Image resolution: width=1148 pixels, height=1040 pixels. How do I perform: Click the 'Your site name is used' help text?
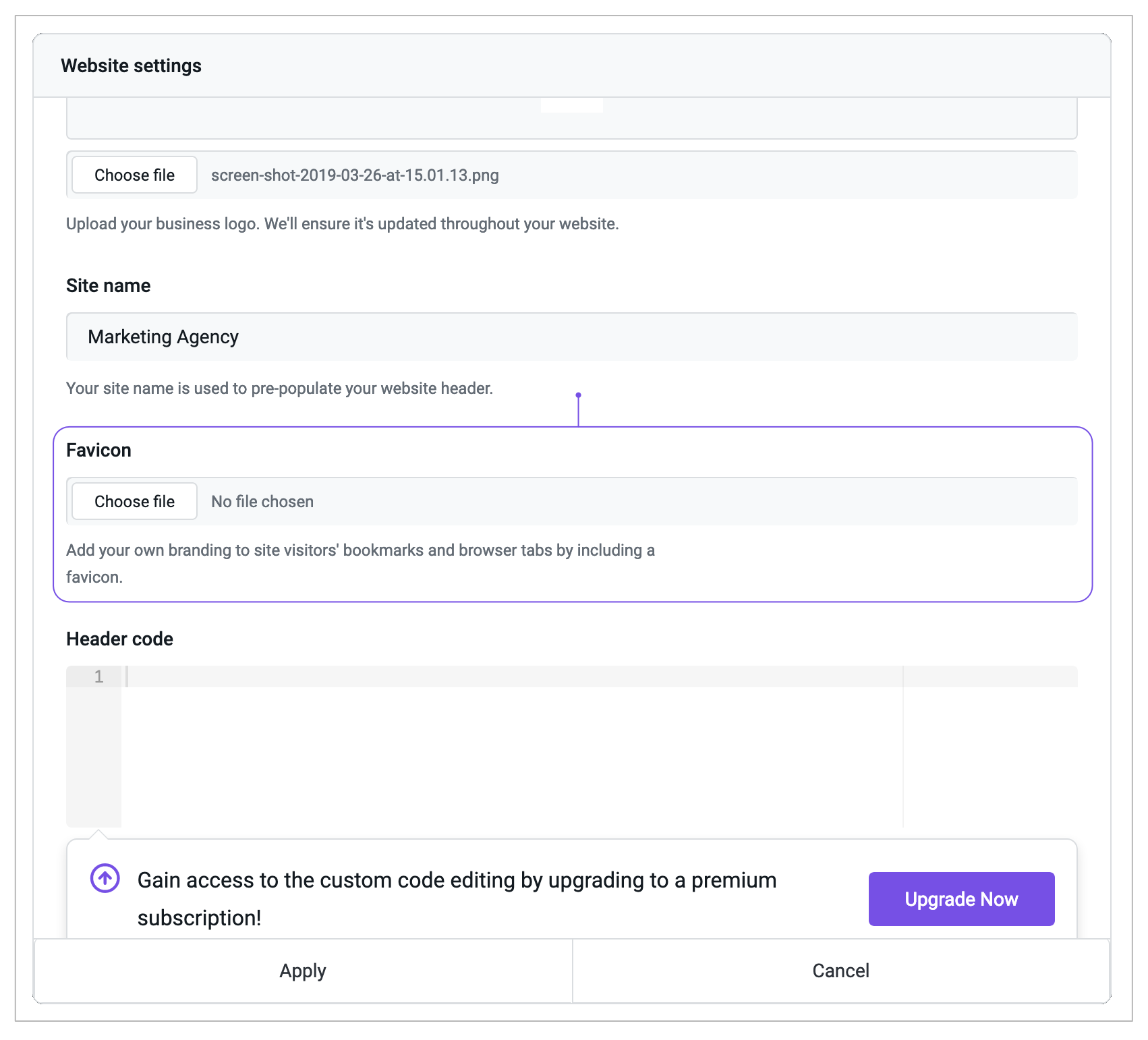click(279, 388)
